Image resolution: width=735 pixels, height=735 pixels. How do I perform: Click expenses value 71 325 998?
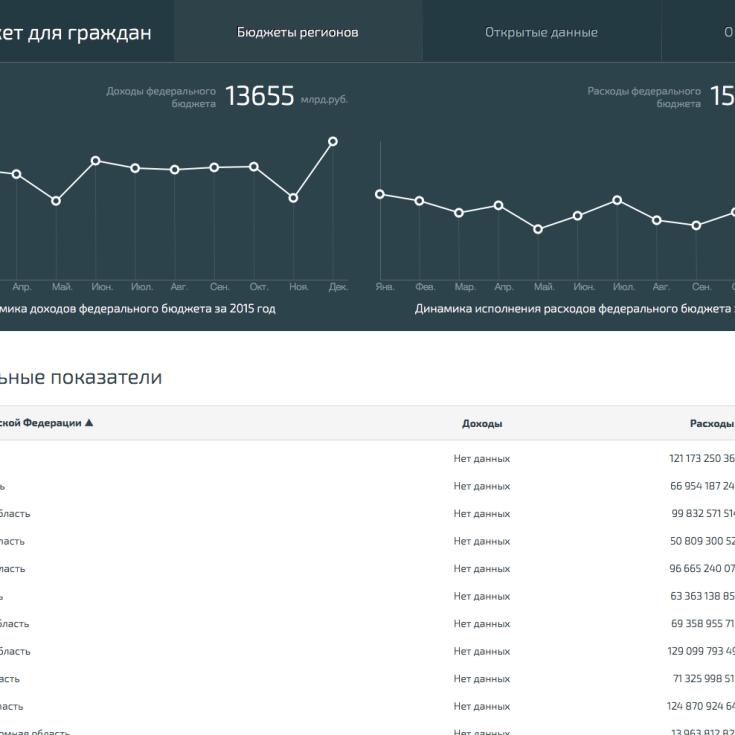pyautogui.click(x=704, y=679)
